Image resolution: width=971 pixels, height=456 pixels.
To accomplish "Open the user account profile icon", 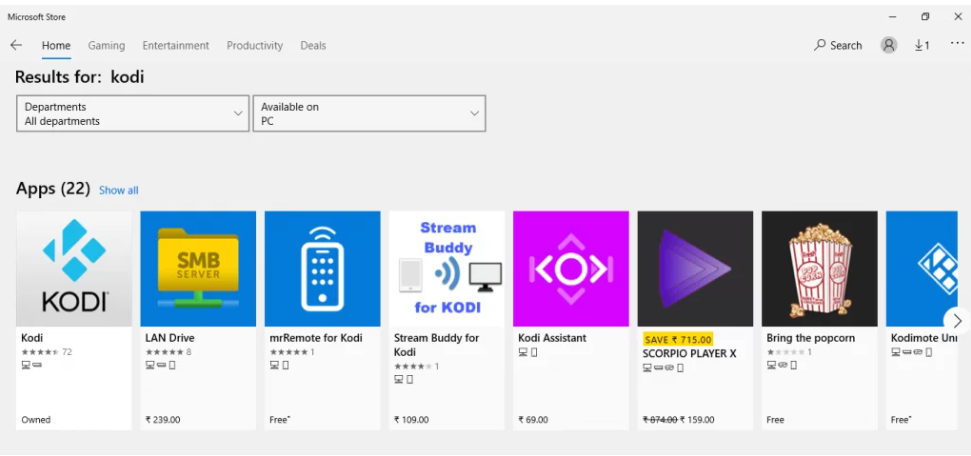I will coord(889,45).
